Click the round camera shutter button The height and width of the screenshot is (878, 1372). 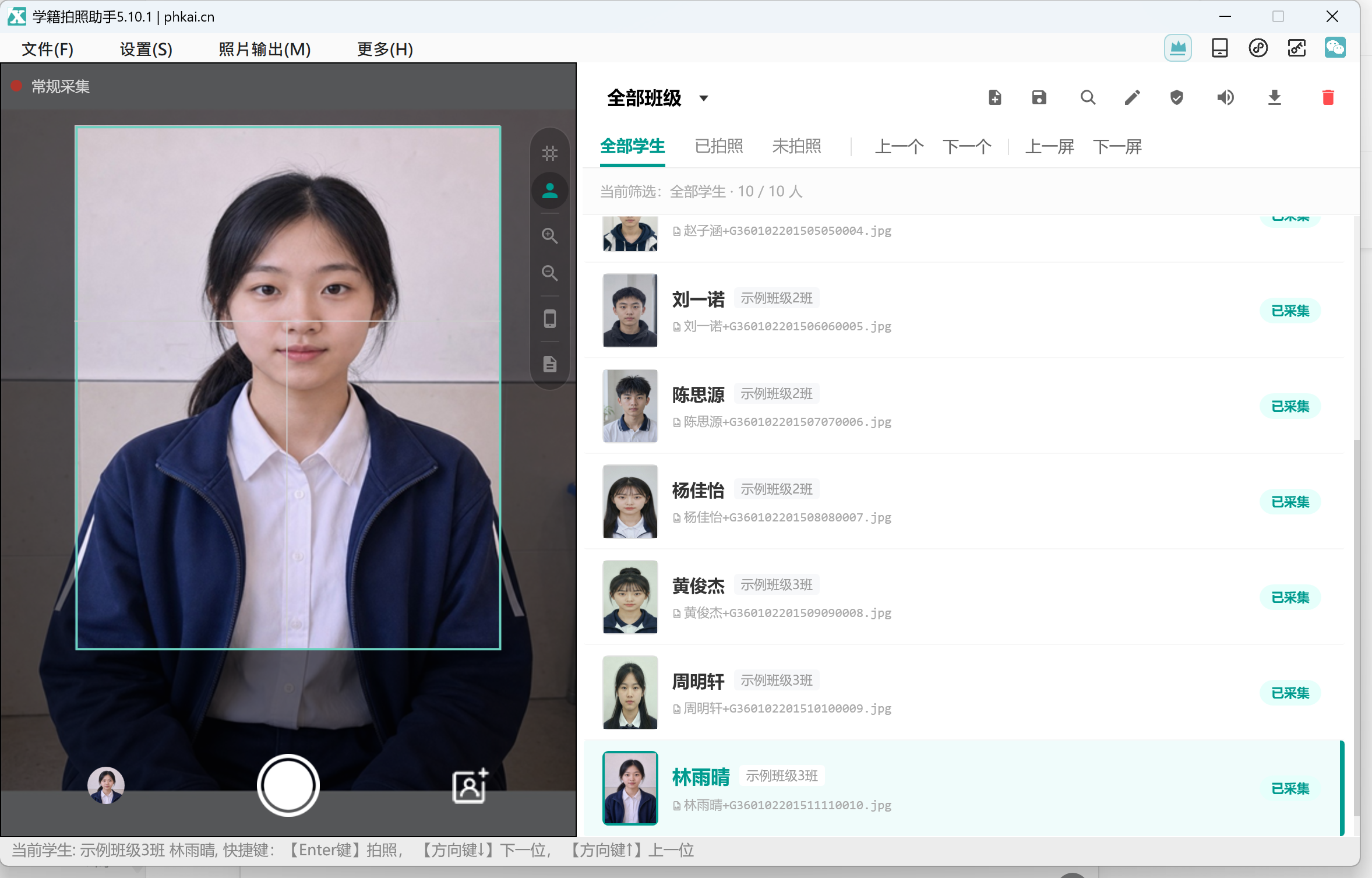288,785
